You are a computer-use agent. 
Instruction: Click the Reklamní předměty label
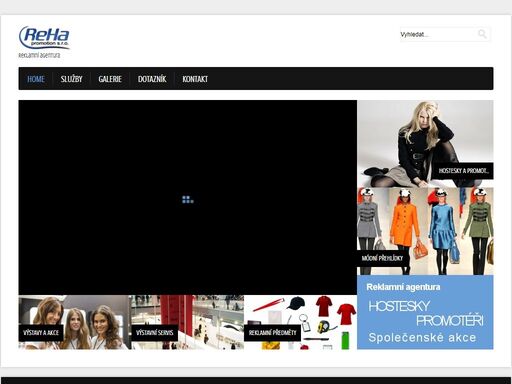click(272, 333)
